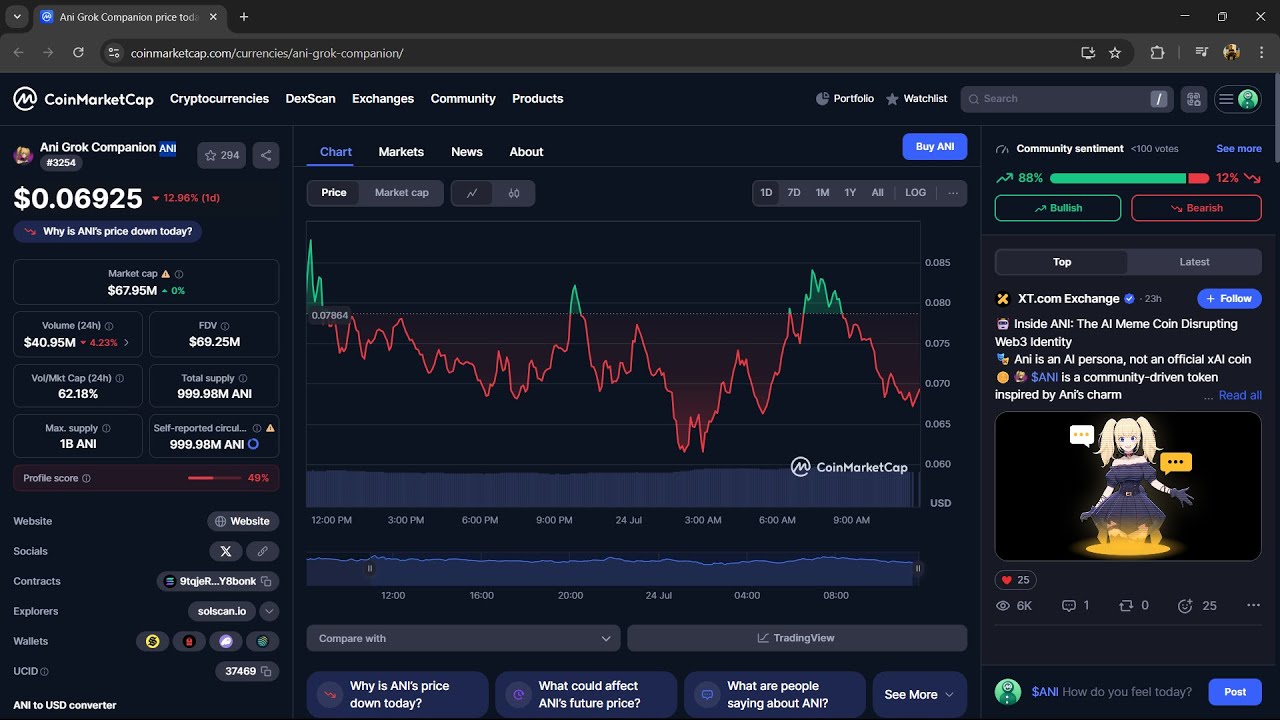Image resolution: width=1280 pixels, height=720 pixels.
Task: Expand explorers dropdown next to solscan.io
Action: click(x=270, y=611)
